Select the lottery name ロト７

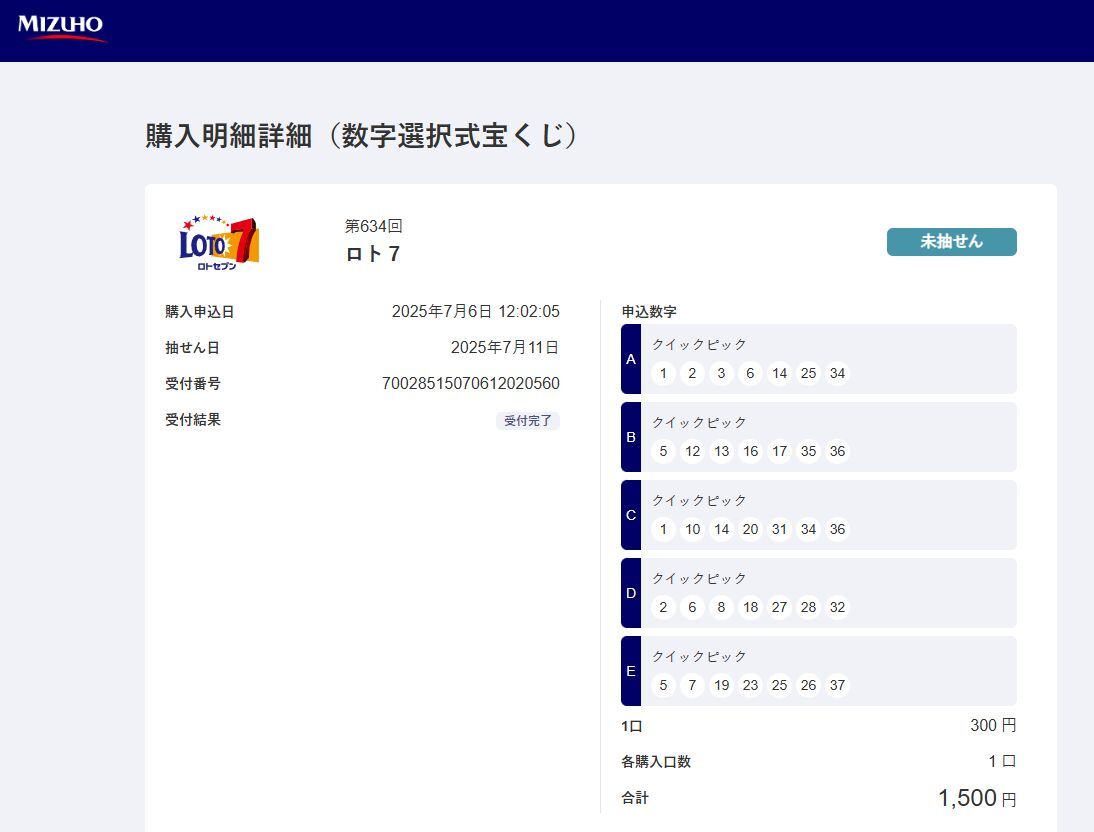click(x=373, y=253)
